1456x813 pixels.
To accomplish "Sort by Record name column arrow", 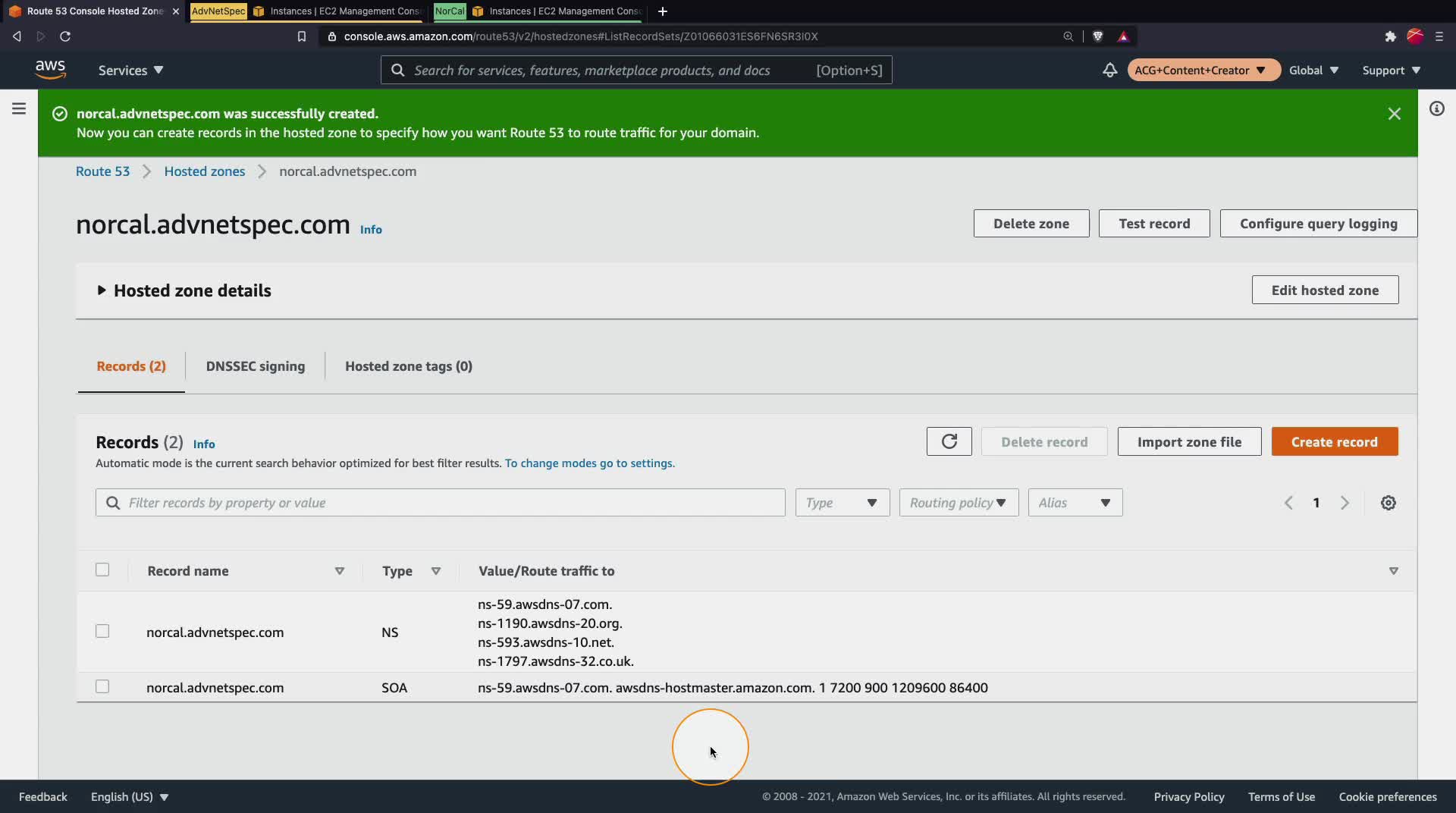I will (340, 571).
